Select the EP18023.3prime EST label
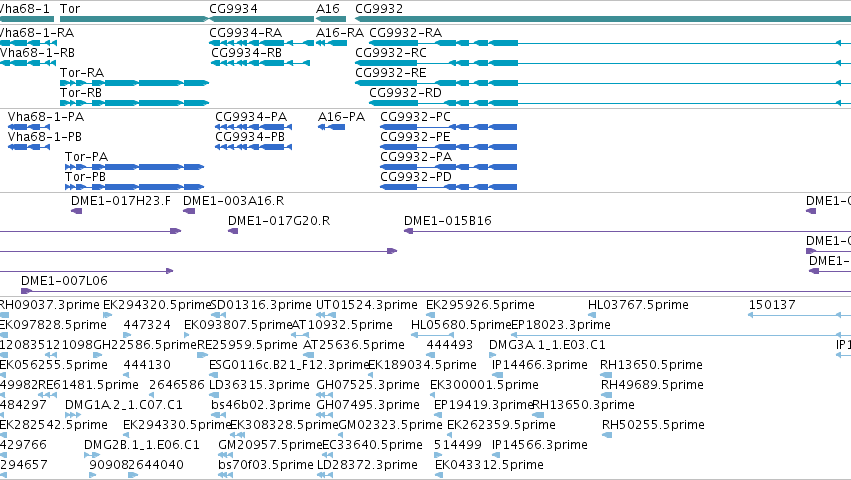The width and height of the screenshot is (851, 480). point(561,325)
